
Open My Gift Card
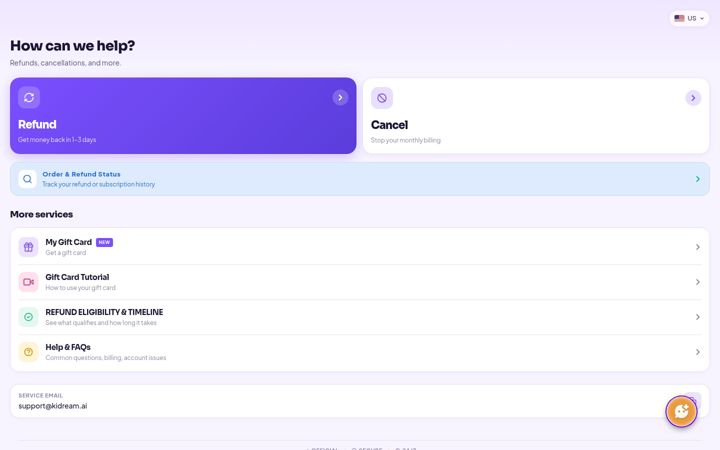[360, 247]
